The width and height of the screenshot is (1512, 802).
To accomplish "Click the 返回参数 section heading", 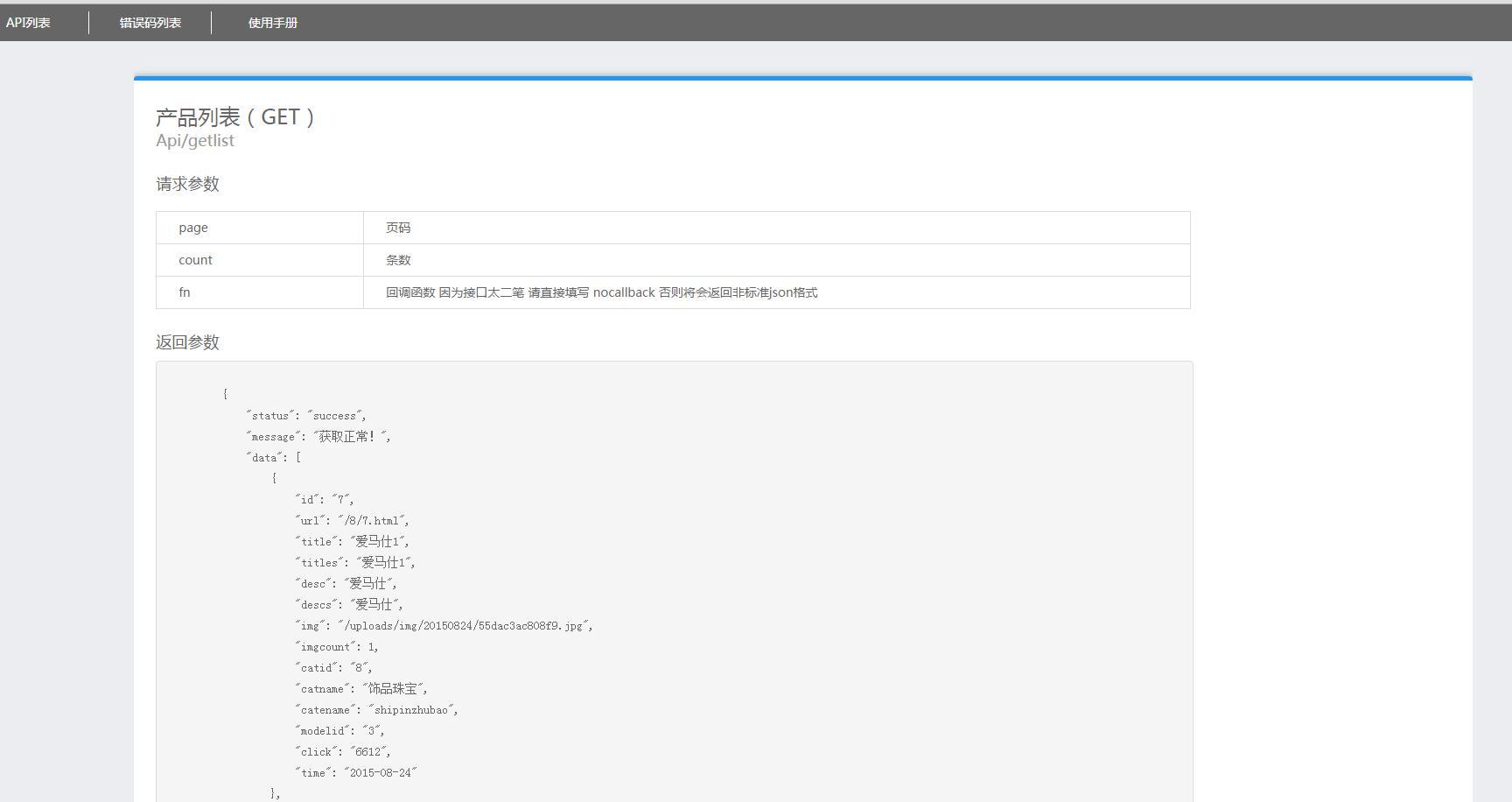I will pos(186,341).
